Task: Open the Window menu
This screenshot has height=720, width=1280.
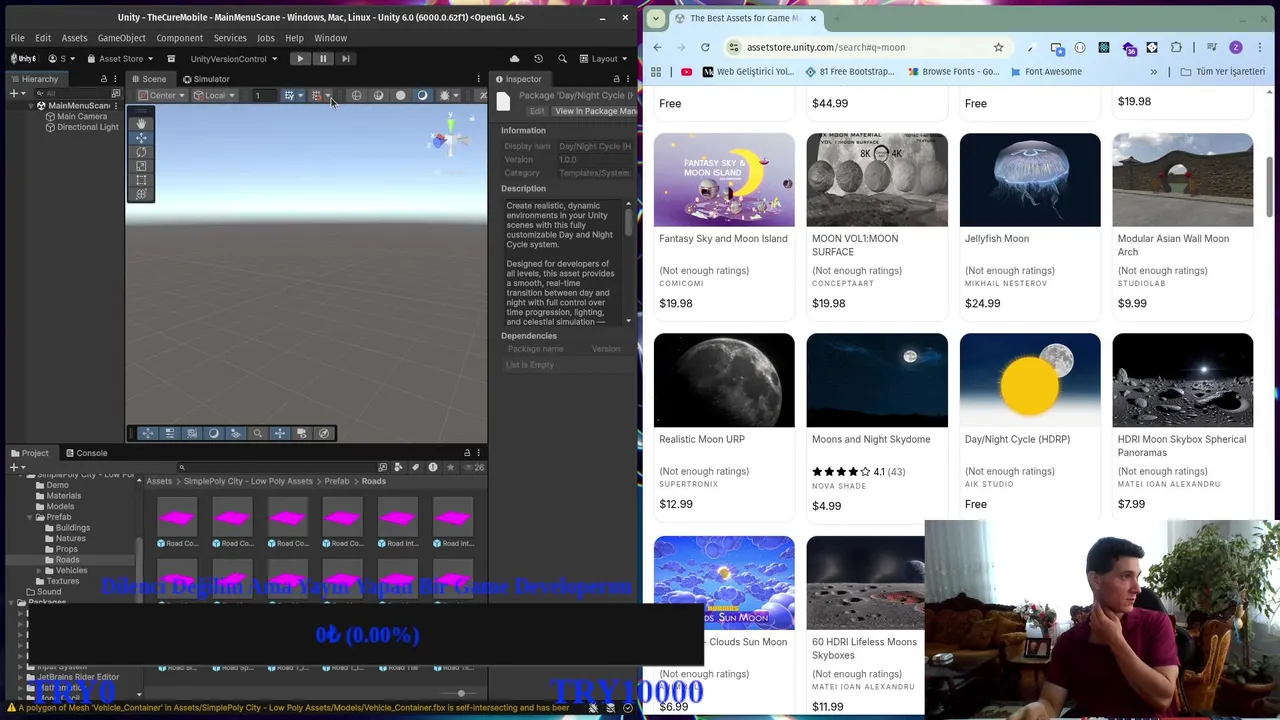Action: [x=331, y=38]
